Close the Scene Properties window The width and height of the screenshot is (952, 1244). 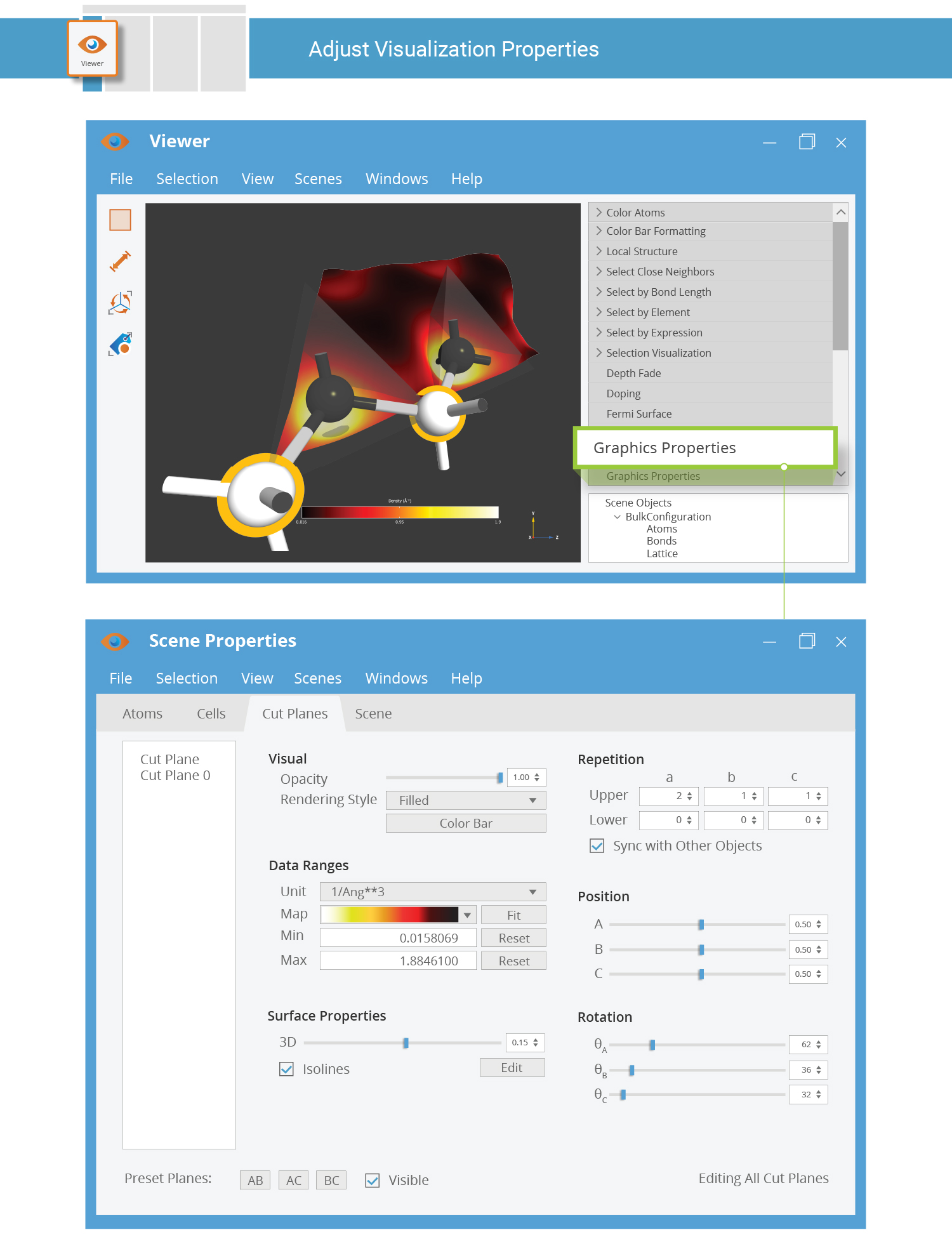pyautogui.click(x=841, y=642)
